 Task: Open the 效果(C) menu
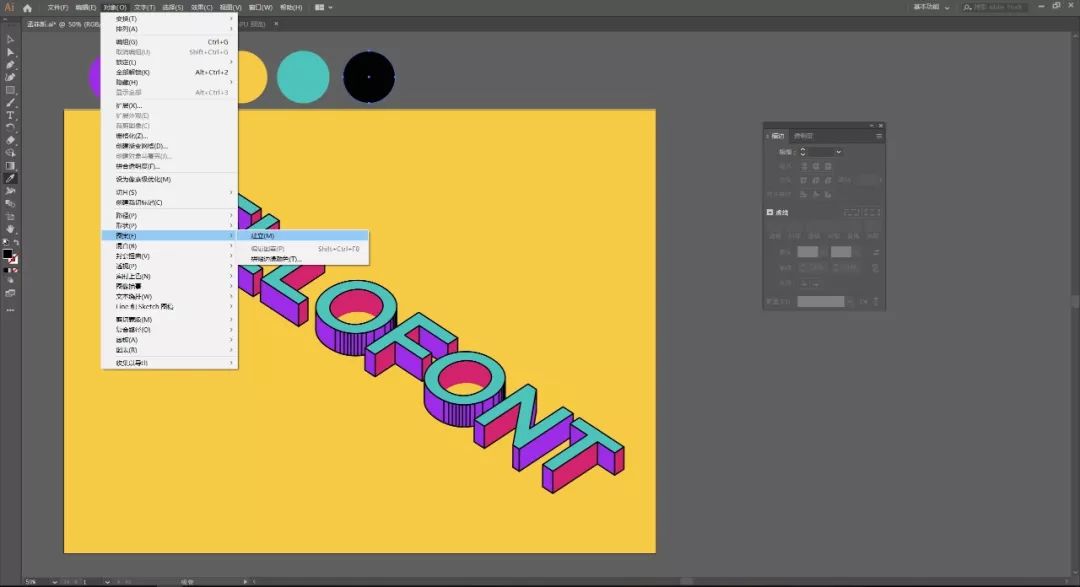click(x=202, y=7)
